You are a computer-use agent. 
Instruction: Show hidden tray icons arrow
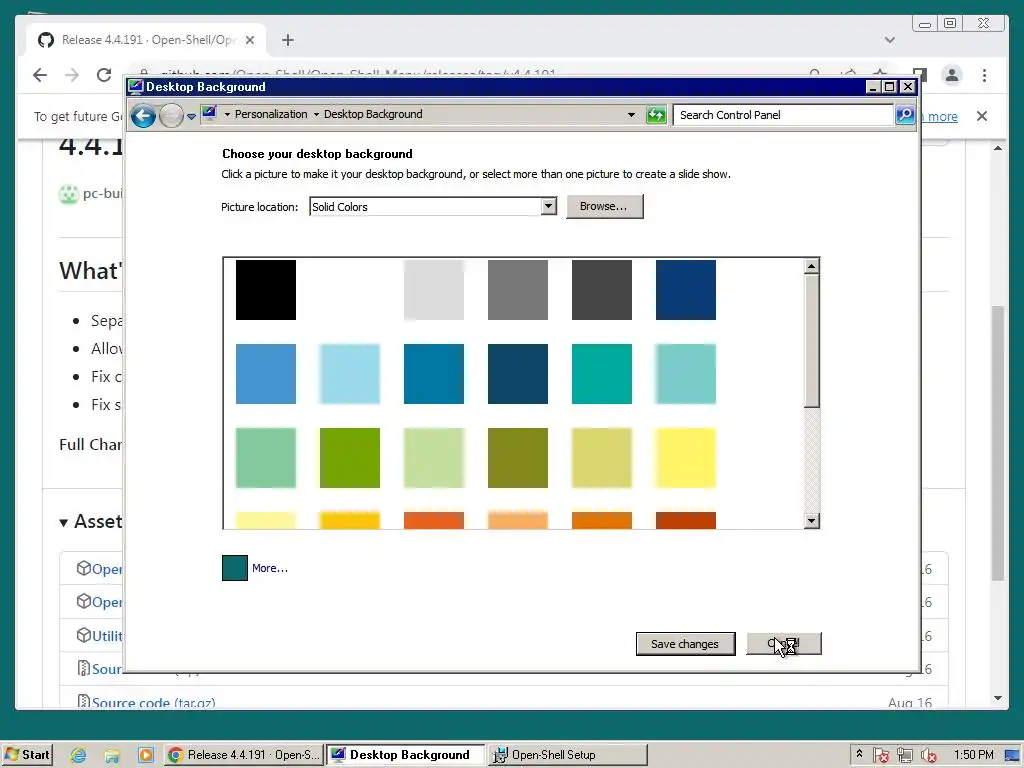[x=859, y=754]
